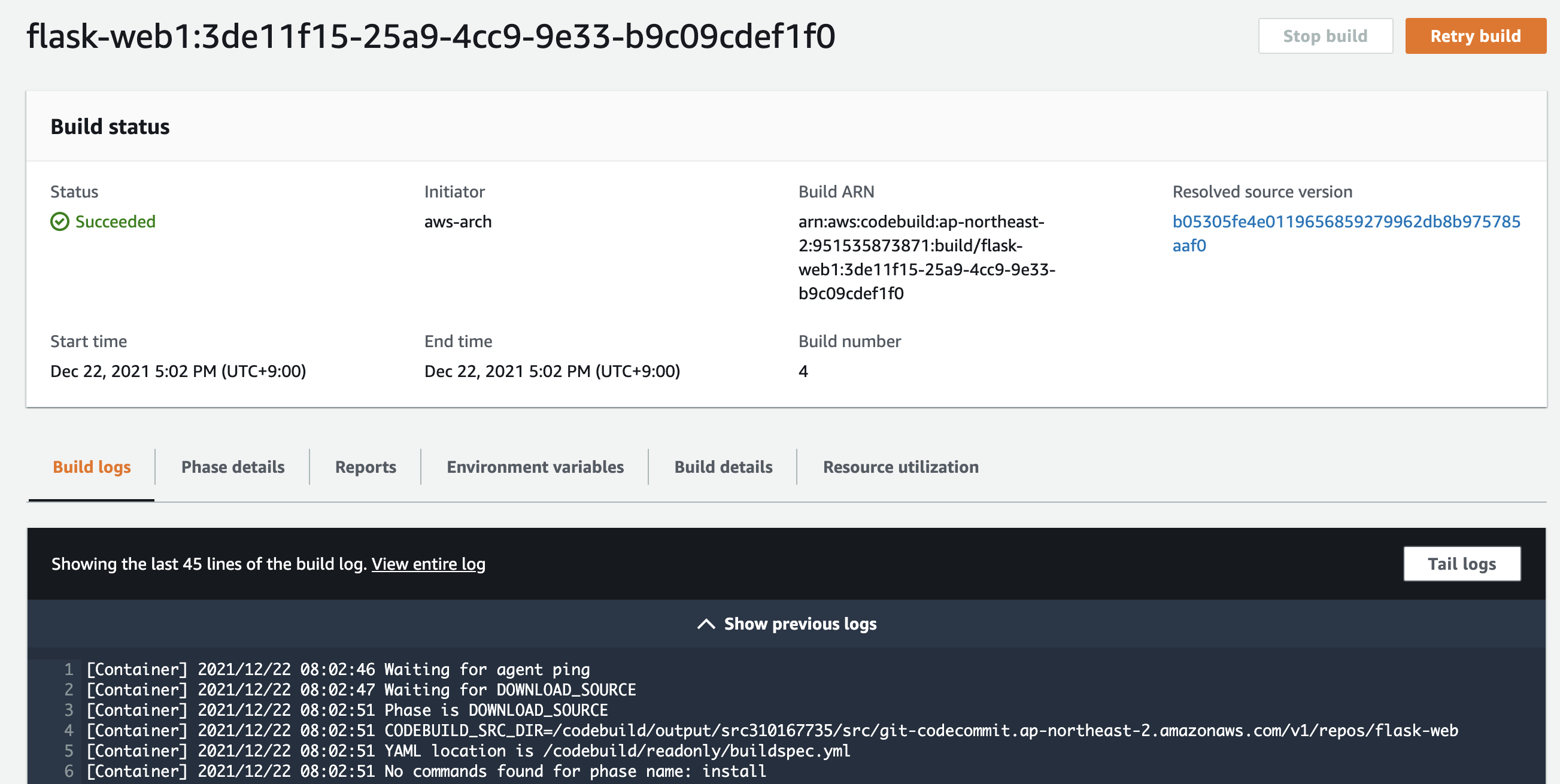Switch to the Phase details tab

coord(233,467)
